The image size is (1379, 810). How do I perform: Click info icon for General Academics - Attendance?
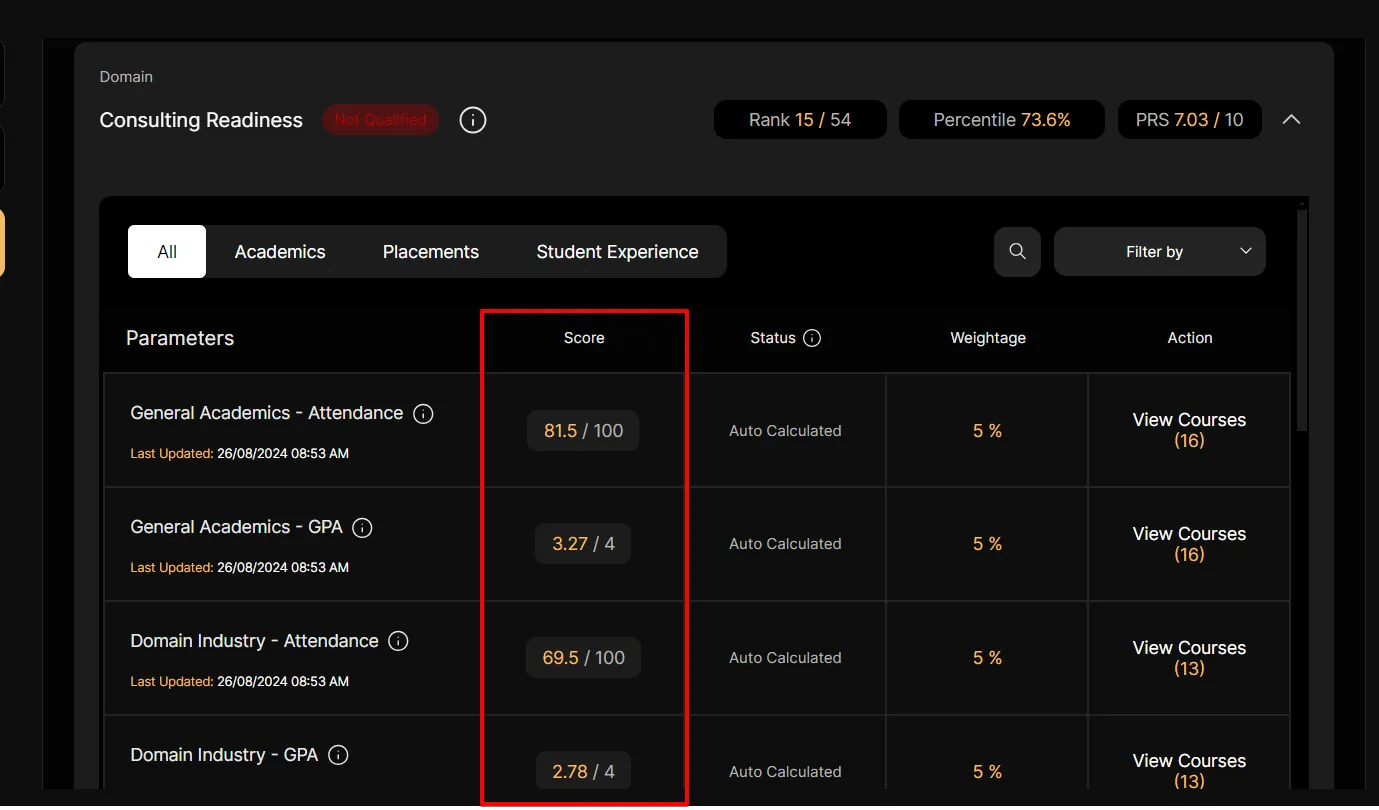coord(423,414)
